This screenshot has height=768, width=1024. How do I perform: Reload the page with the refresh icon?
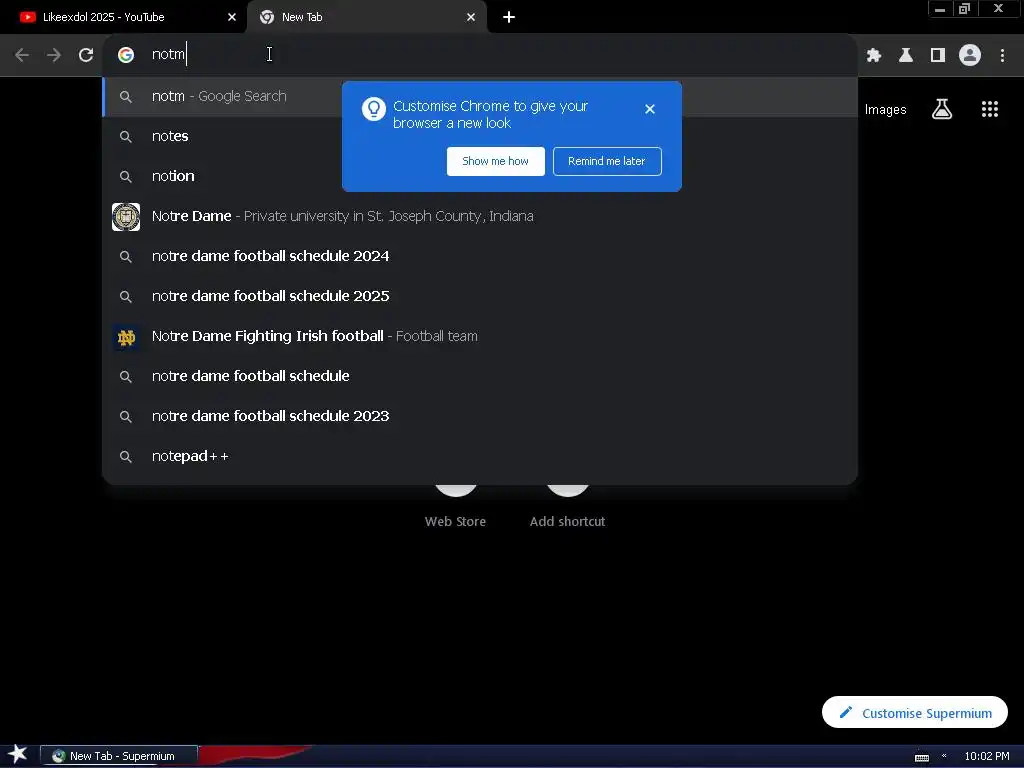point(86,55)
